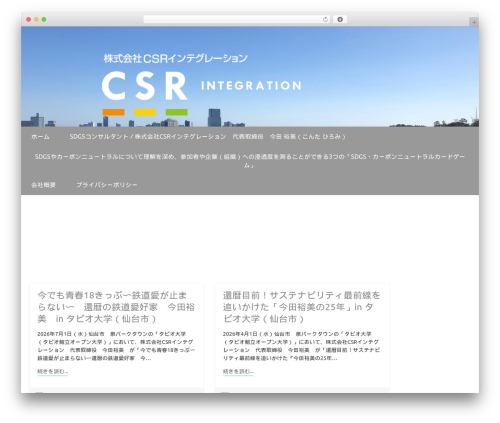The height and width of the screenshot is (423, 500).
Task: Open the 会社概要 menu item
Action: (43, 185)
